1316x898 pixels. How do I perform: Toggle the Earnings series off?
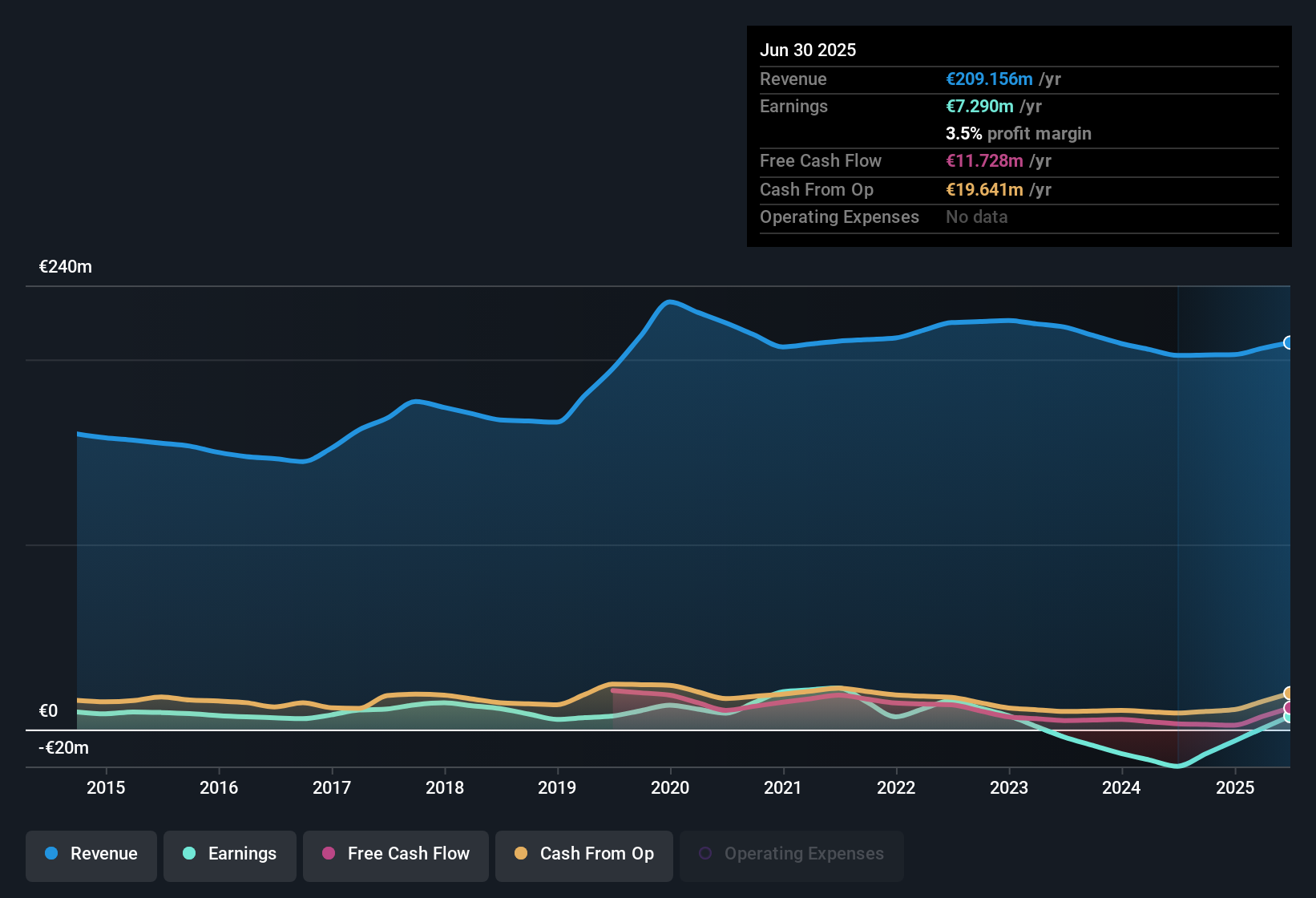(x=229, y=855)
